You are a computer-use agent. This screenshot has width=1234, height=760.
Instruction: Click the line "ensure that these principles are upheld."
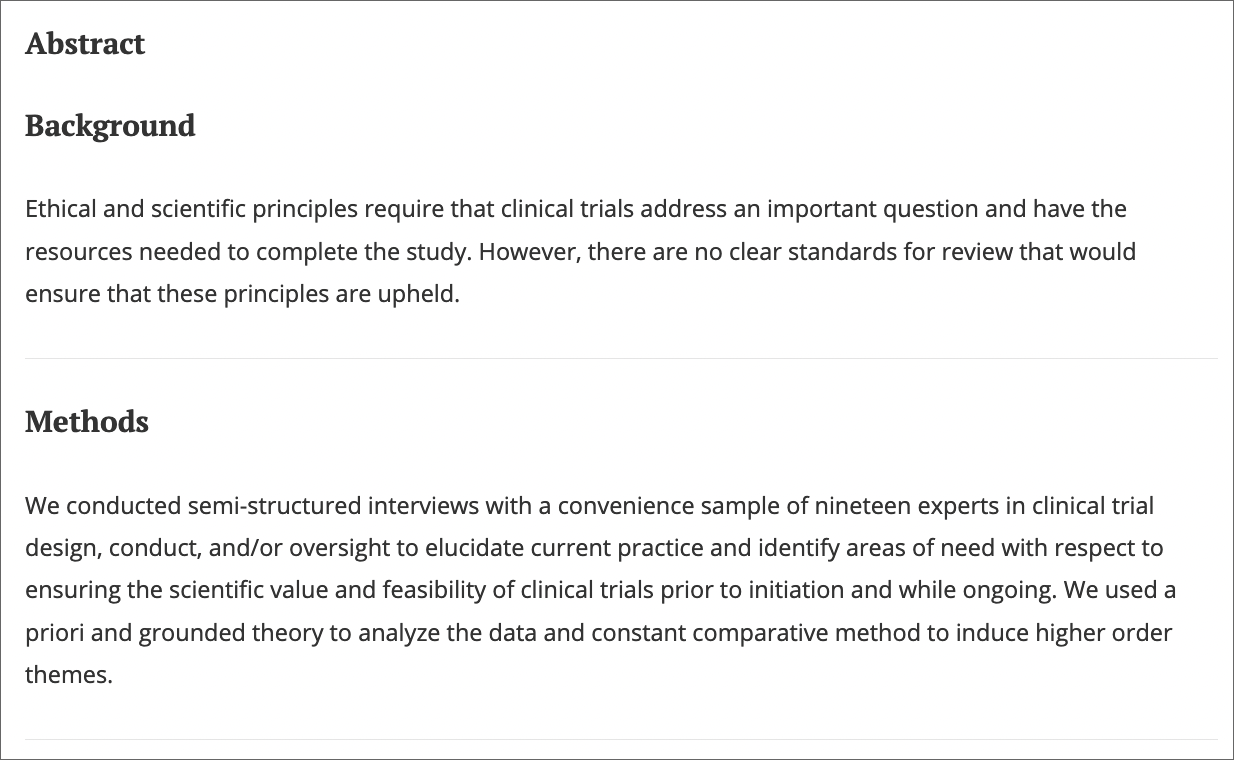point(242,294)
